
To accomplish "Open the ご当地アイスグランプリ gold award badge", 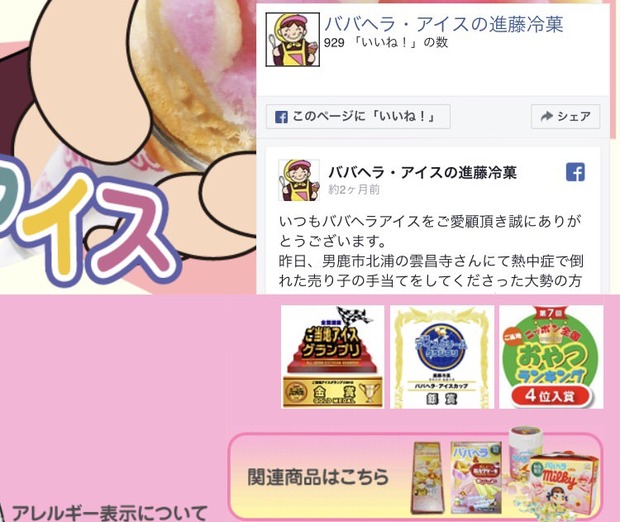I will pos(333,357).
